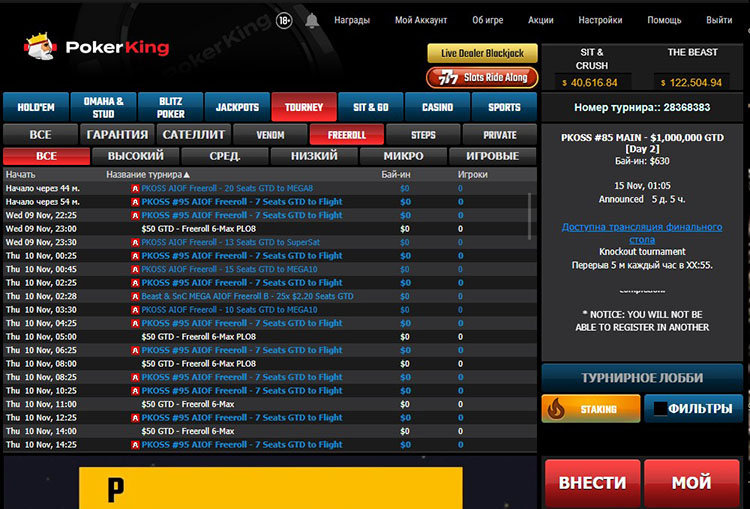Viewport: 750px width, 509px height.
Task: Filter by МИКРО buy-in level
Action: 403,156
